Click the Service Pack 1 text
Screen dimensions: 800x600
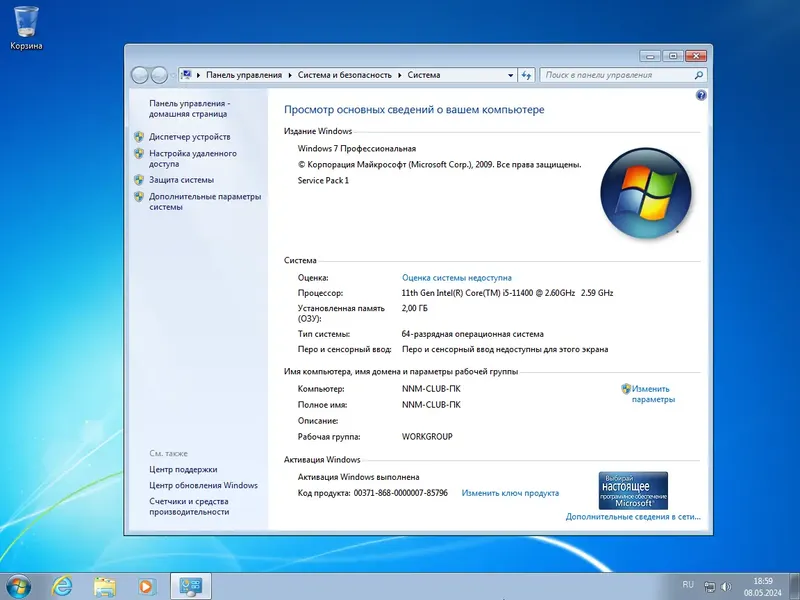click(323, 180)
